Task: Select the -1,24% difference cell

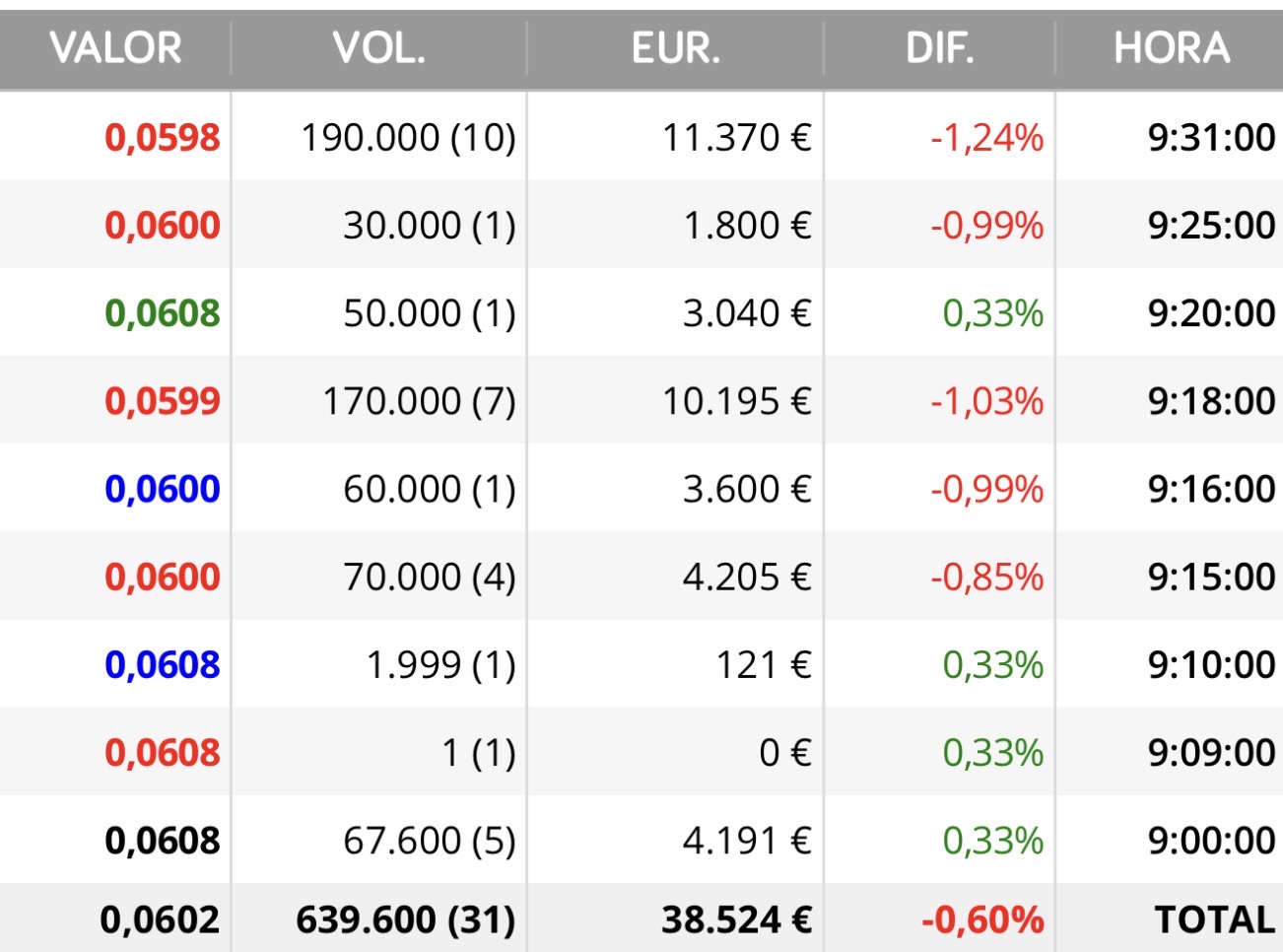Action: click(986, 137)
